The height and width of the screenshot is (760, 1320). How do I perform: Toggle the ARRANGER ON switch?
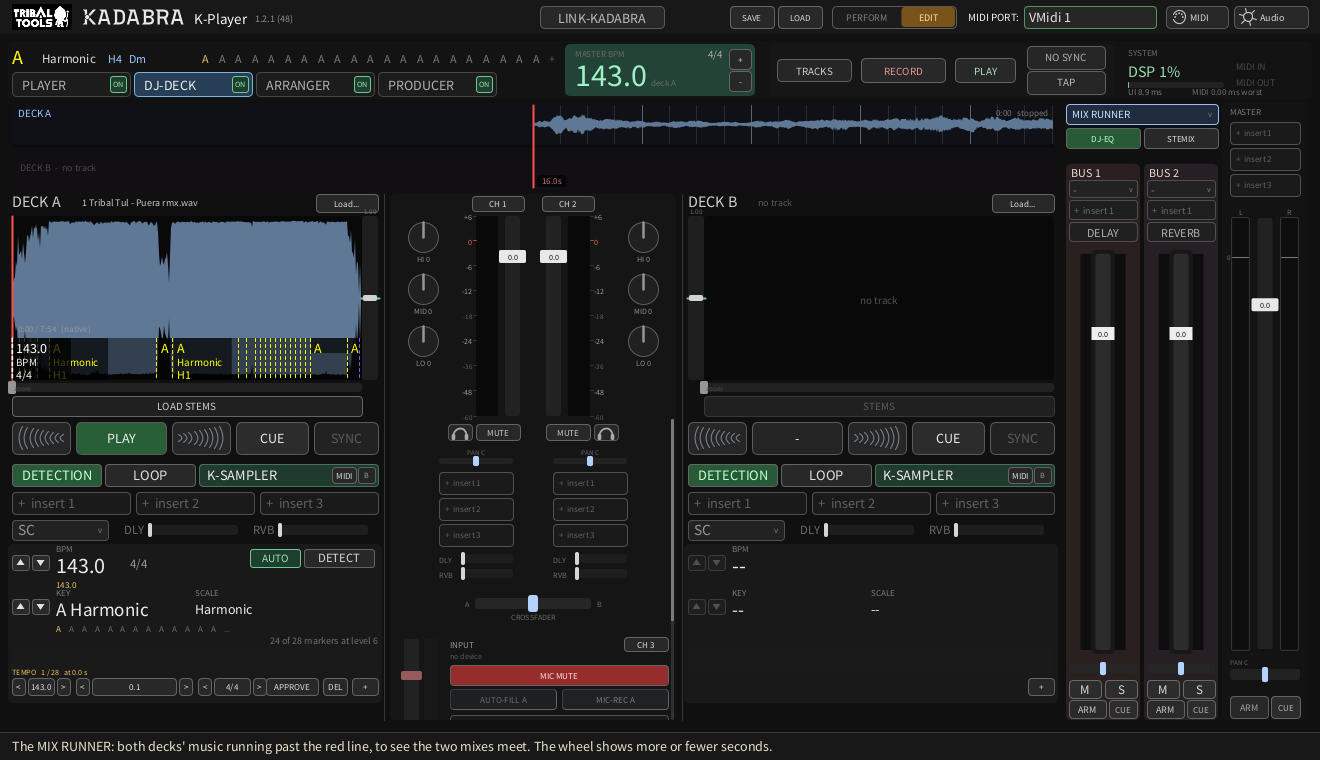362,85
